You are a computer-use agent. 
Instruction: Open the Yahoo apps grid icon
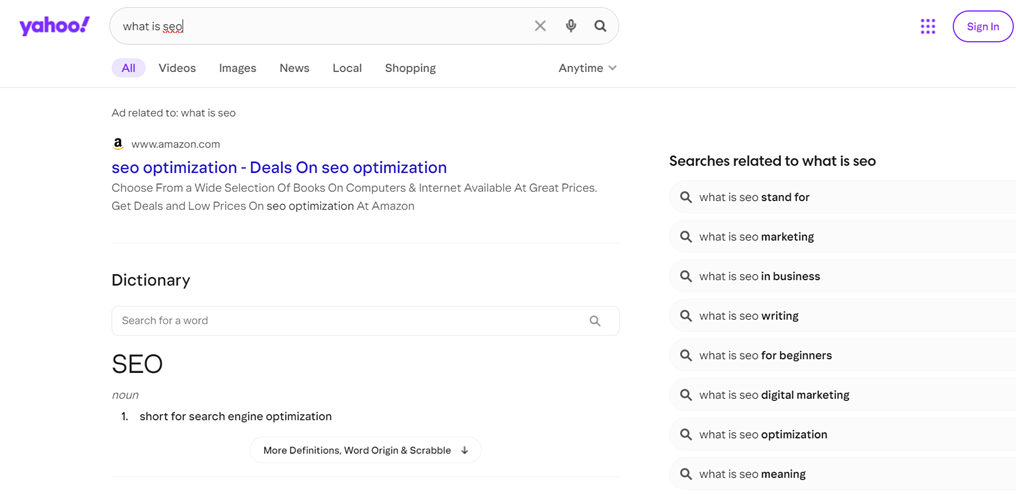pyautogui.click(x=928, y=27)
